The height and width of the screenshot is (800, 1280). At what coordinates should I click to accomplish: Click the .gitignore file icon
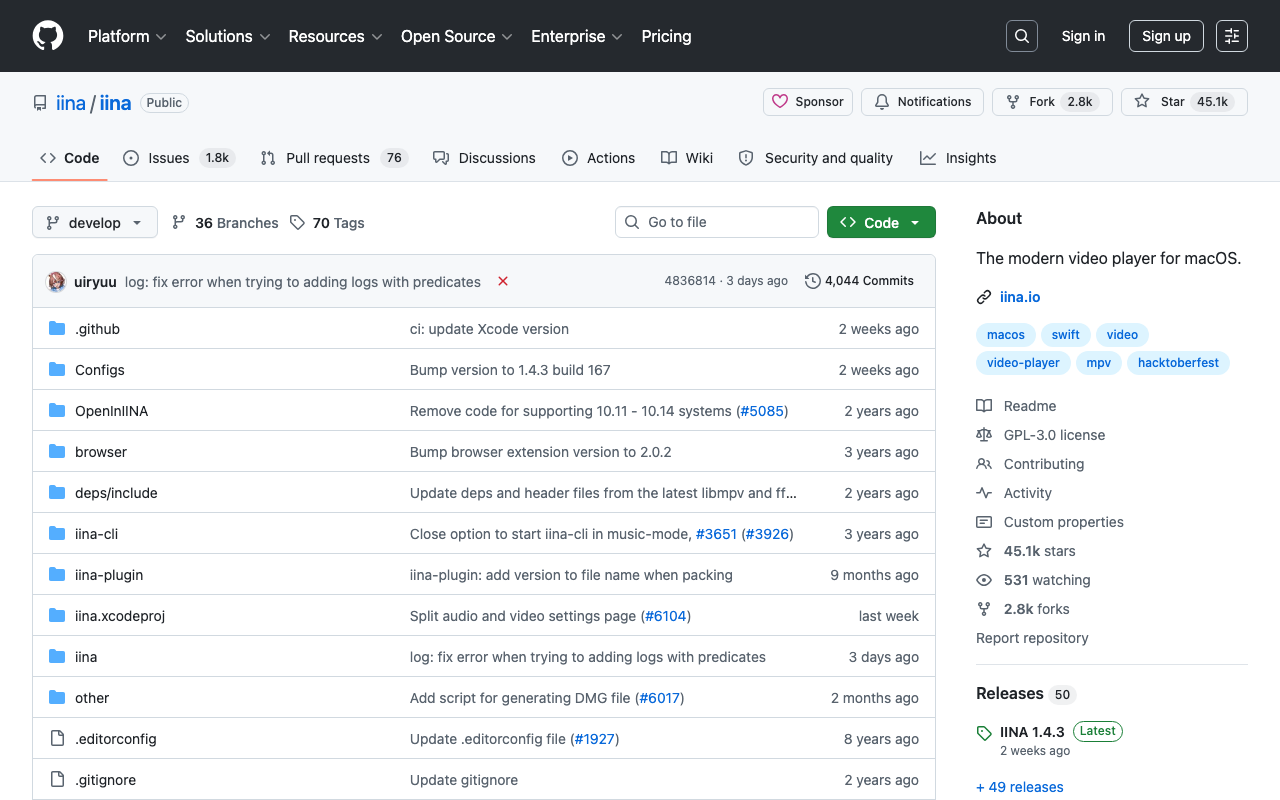[x=57, y=780]
